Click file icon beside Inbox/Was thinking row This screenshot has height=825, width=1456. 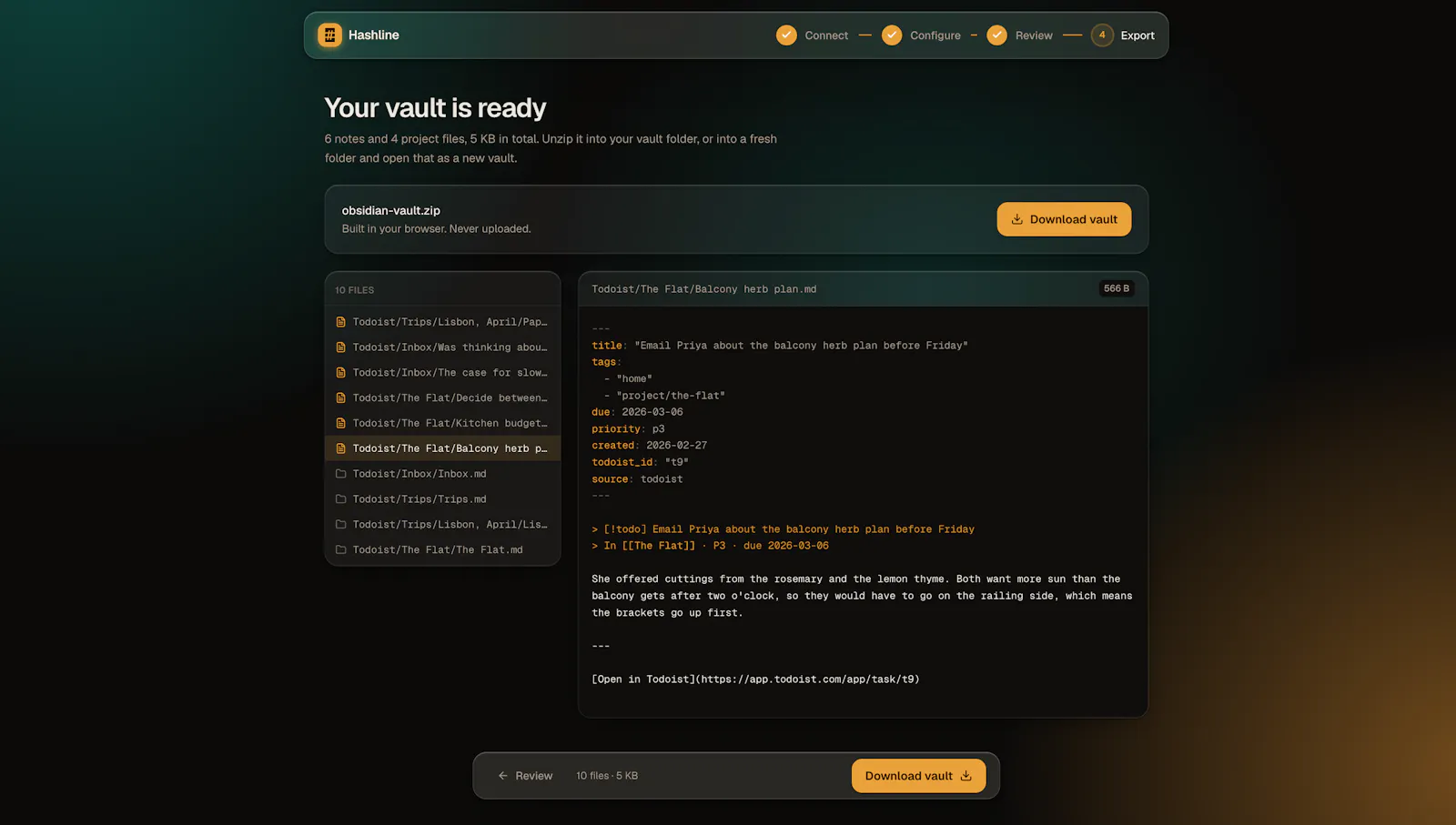tap(341, 347)
